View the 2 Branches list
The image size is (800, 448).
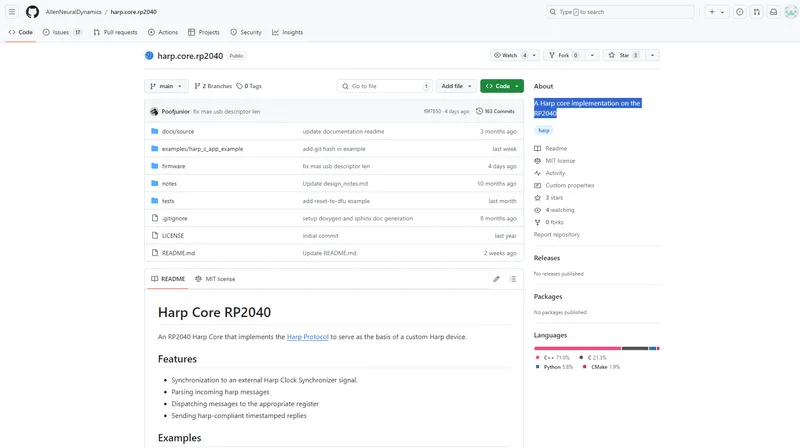[213, 86]
